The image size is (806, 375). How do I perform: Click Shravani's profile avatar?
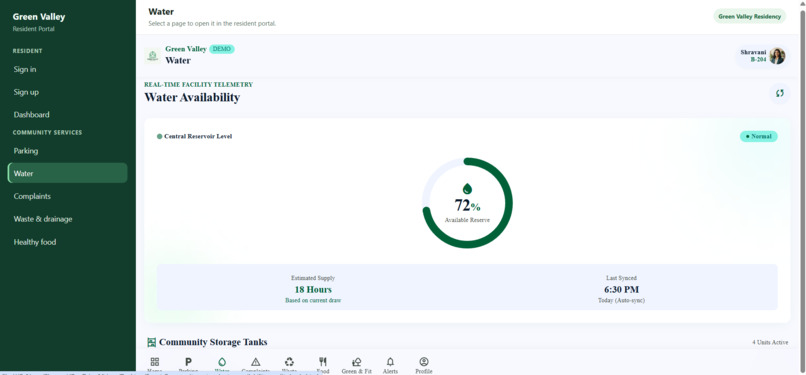(x=777, y=56)
